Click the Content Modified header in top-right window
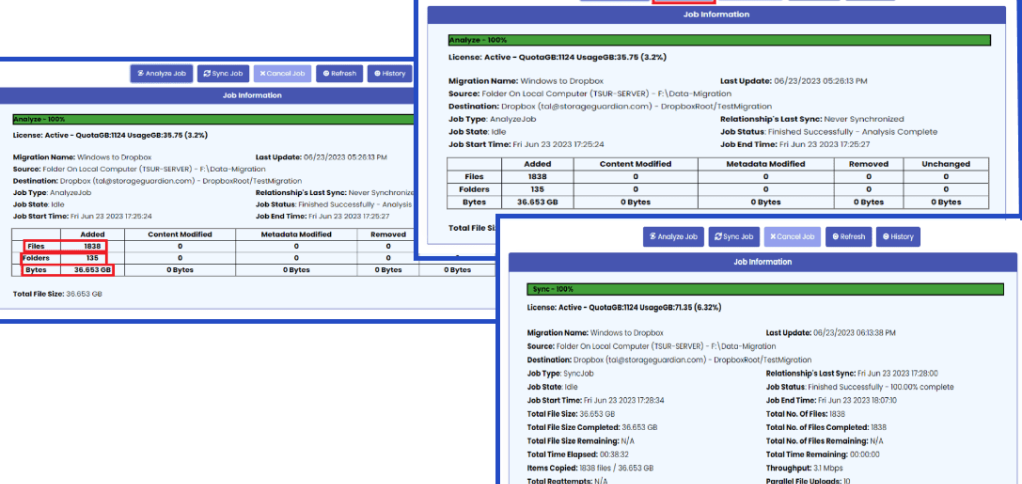The width and height of the screenshot is (1022, 484). (x=635, y=164)
